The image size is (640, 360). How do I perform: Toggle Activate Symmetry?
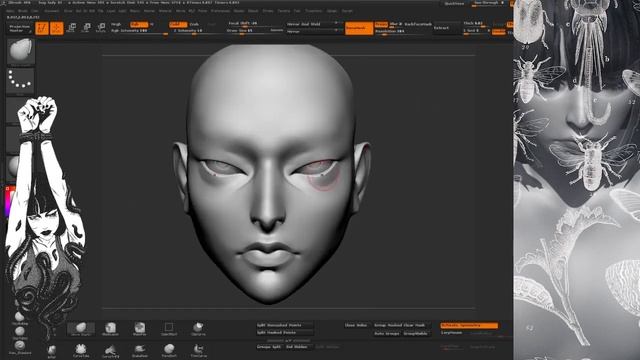tap(469, 325)
